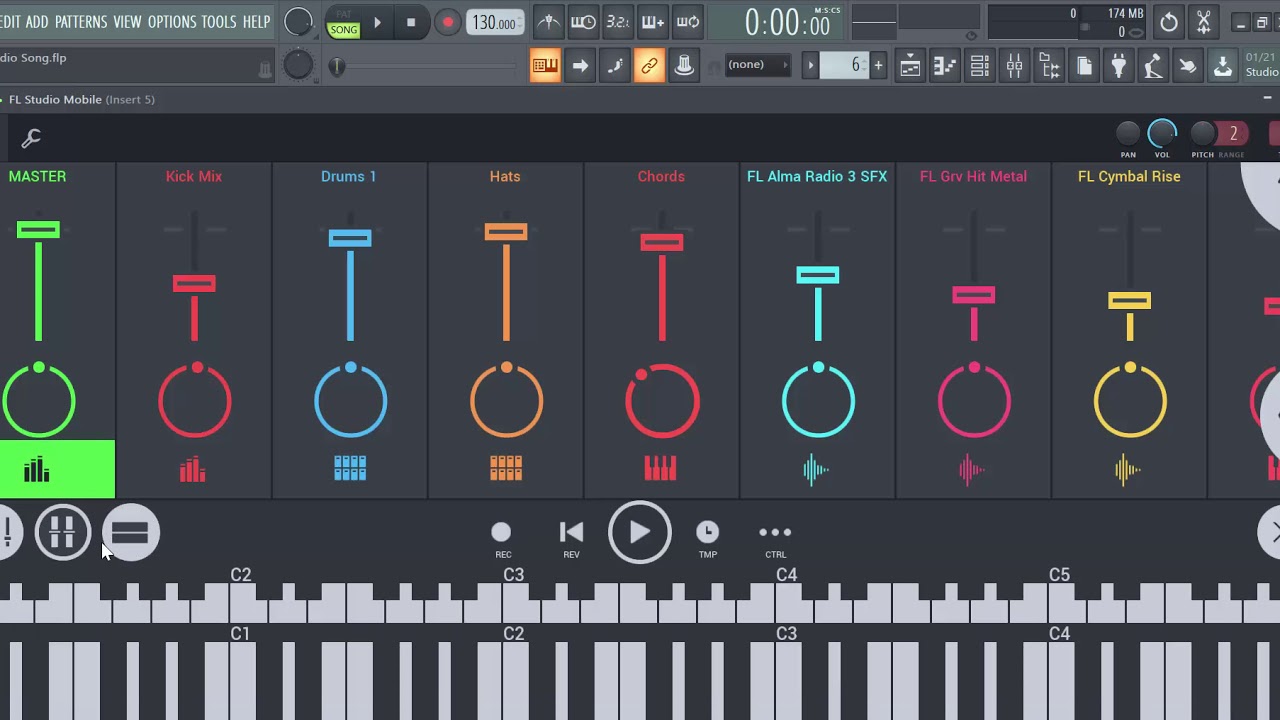Viewport: 1280px width, 720px height.
Task: Open the OPTIONS menu
Action: tap(172, 22)
